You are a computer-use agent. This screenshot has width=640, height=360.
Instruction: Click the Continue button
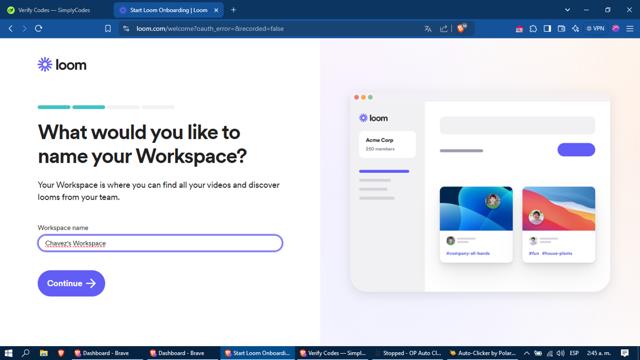point(71,283)
